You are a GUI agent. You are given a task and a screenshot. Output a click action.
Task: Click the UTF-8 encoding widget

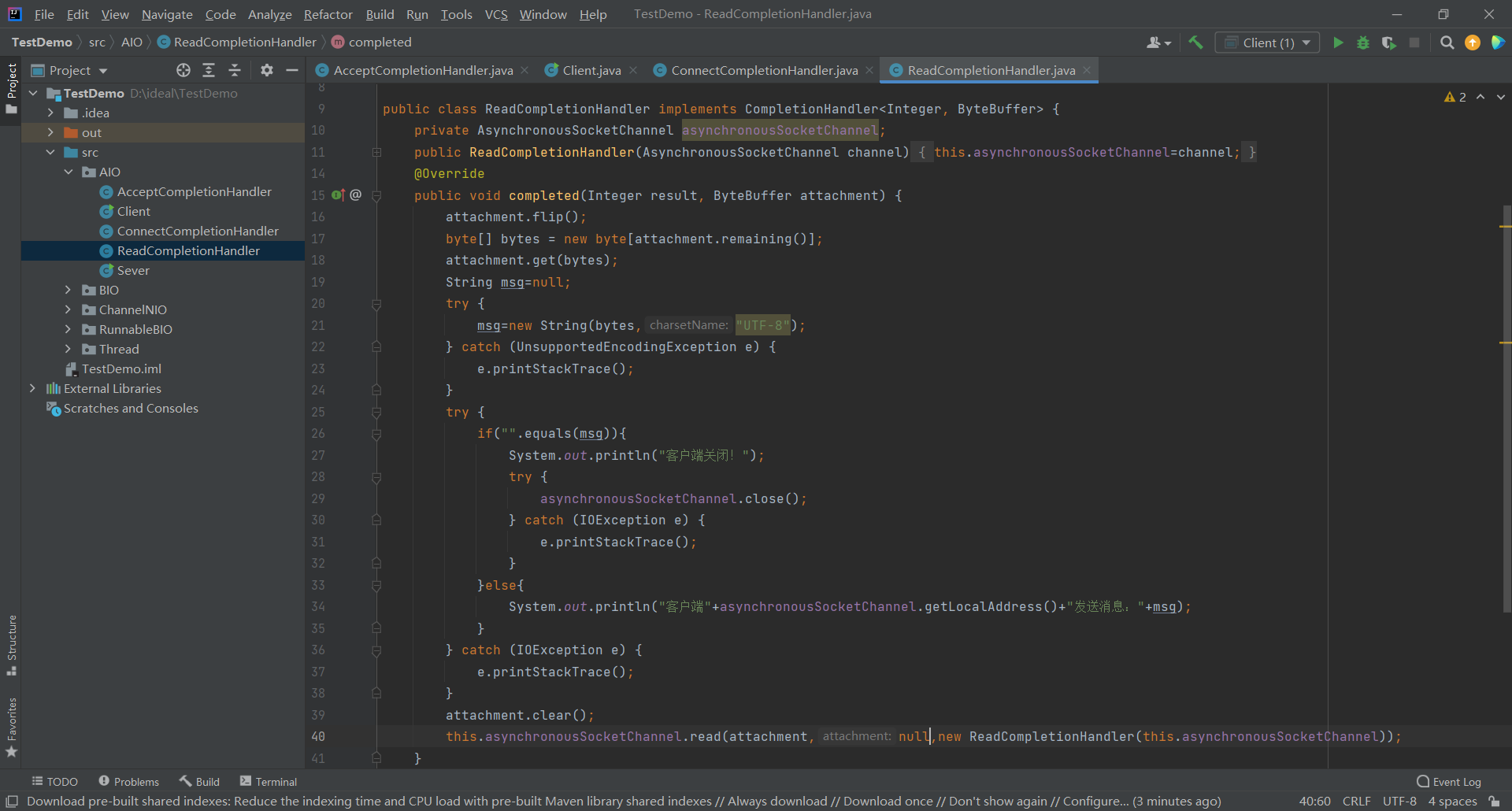[1399, 802]
